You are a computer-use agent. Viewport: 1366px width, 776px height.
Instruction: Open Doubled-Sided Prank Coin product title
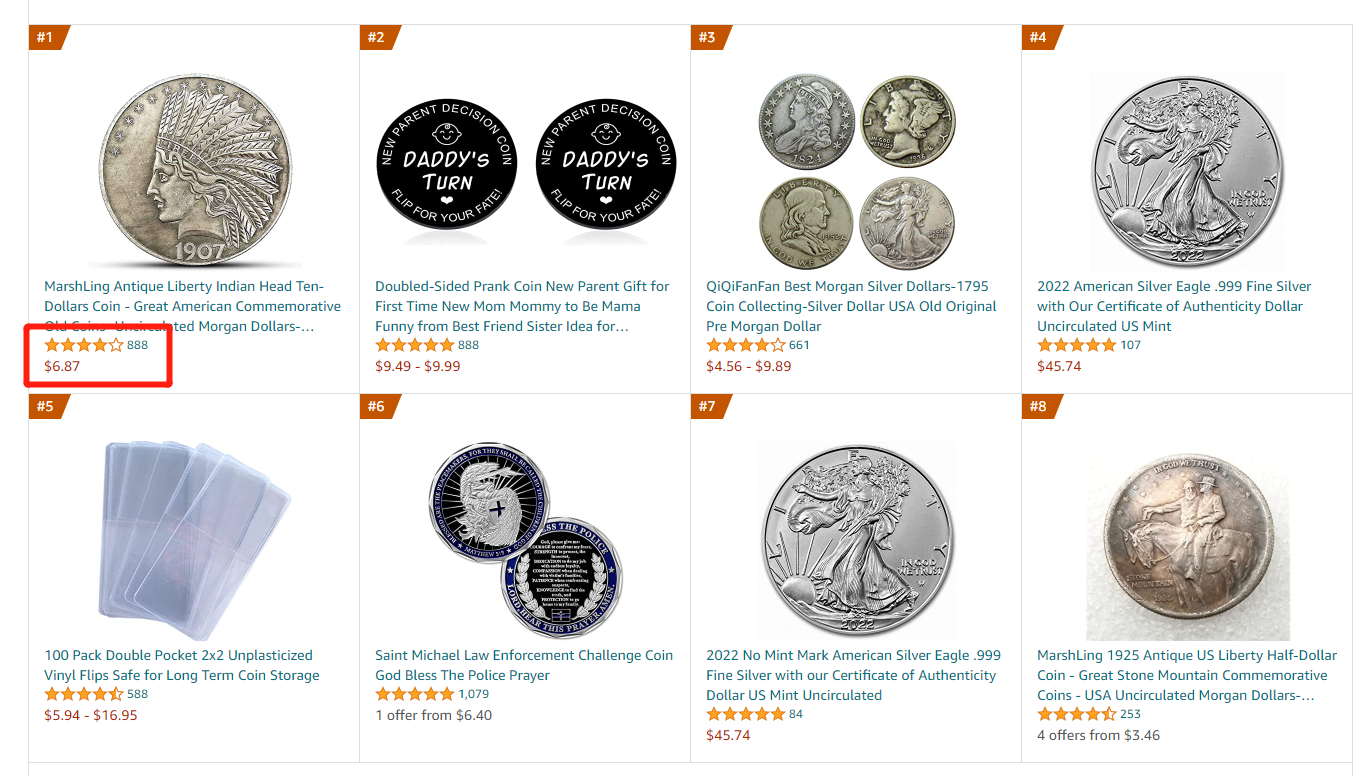pyautogui.click(x=522, y=306)
